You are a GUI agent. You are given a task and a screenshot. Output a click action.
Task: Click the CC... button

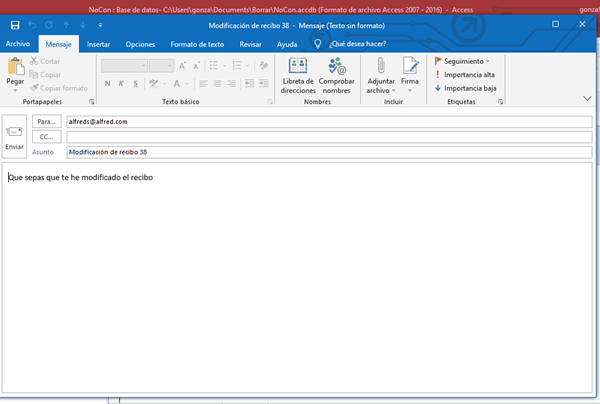47,137
